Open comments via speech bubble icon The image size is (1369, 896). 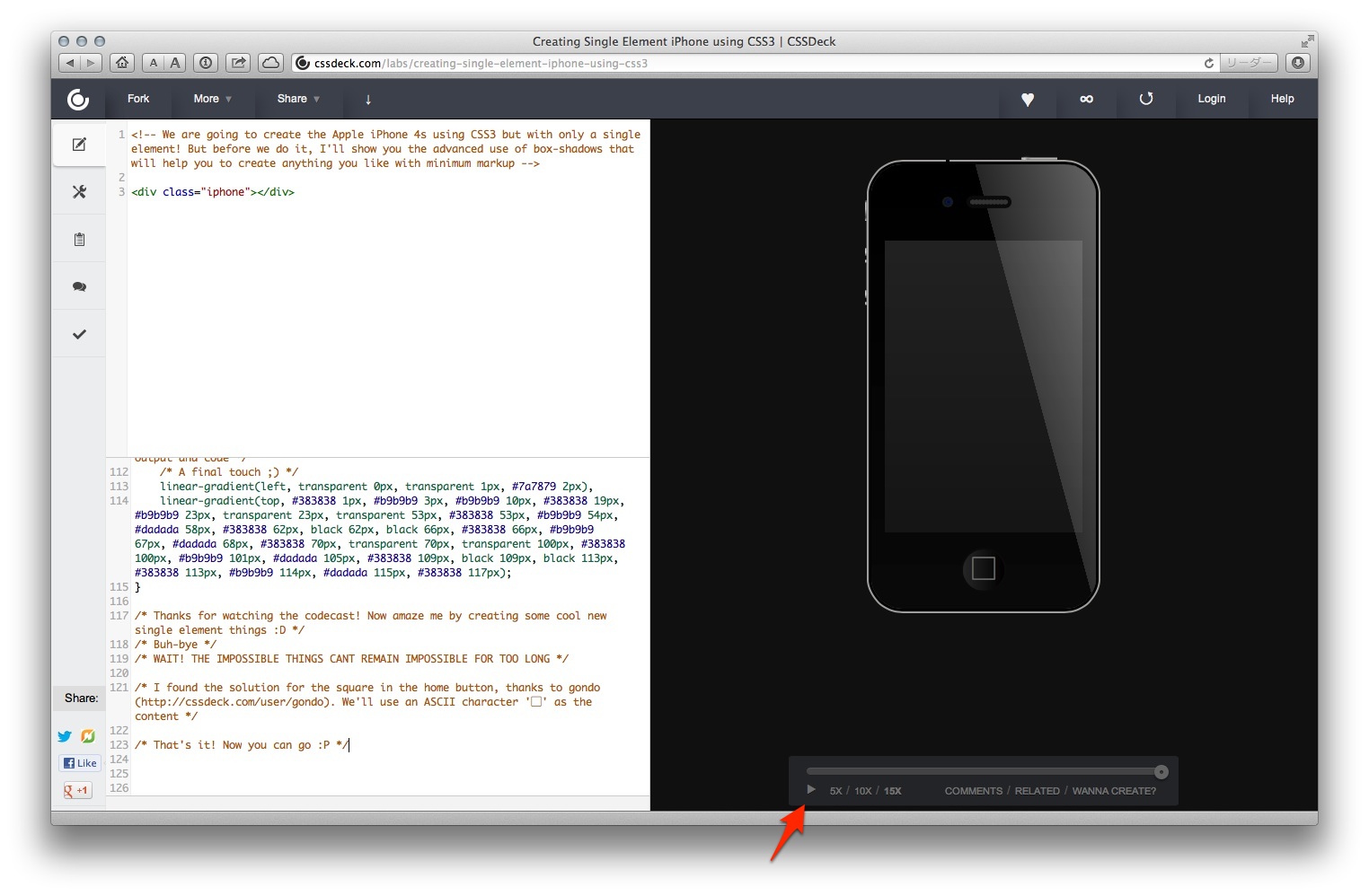[x=79, y=285]
